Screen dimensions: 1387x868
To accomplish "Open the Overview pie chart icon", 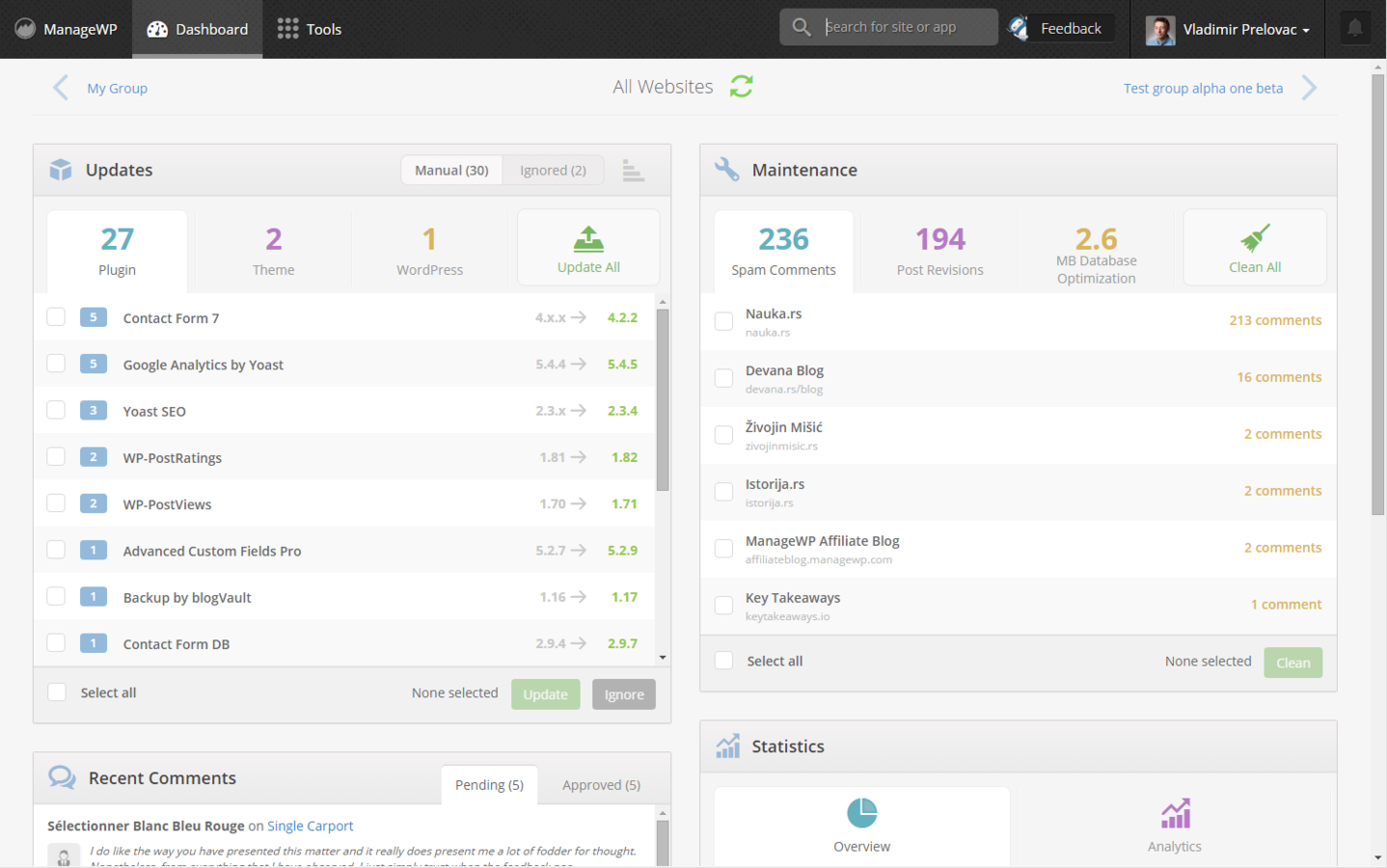I will point(862,813).
